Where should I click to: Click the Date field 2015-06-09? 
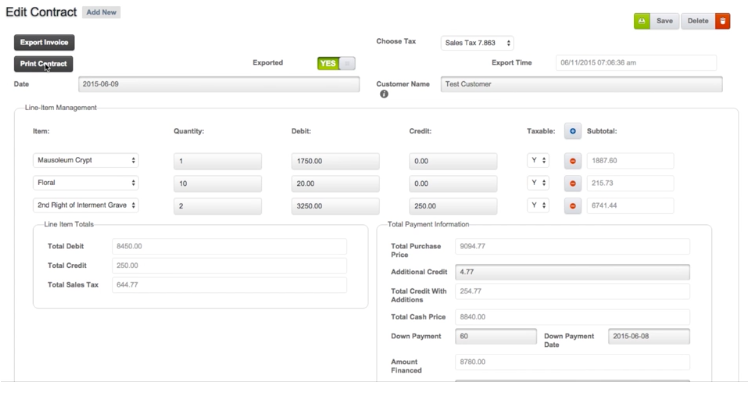point(219,84)
